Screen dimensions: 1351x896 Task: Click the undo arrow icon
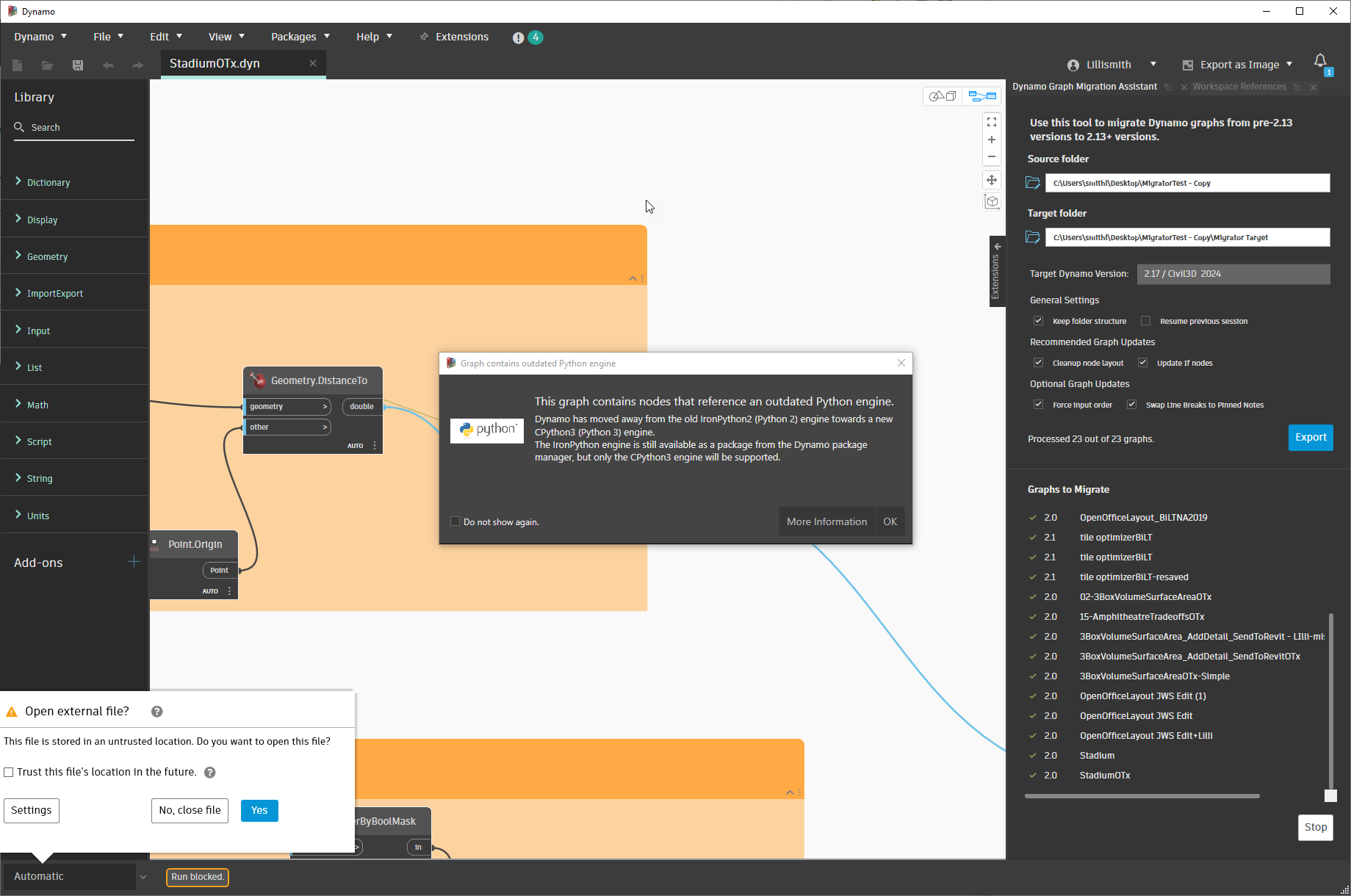tap(108, 65)
